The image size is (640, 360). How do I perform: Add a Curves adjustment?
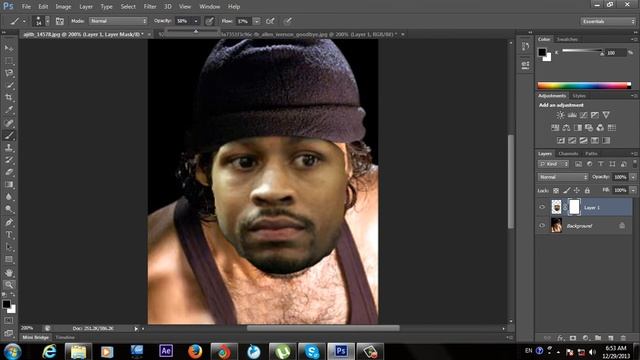(x=583, y=115)
